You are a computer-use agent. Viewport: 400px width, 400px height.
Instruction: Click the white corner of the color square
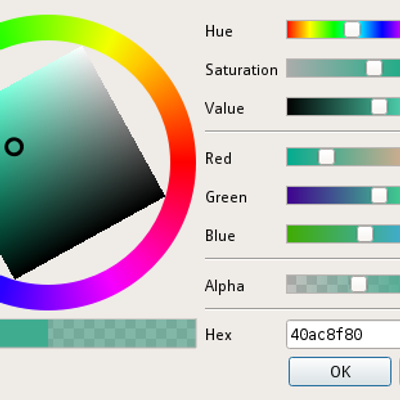[x=83, y=48]
